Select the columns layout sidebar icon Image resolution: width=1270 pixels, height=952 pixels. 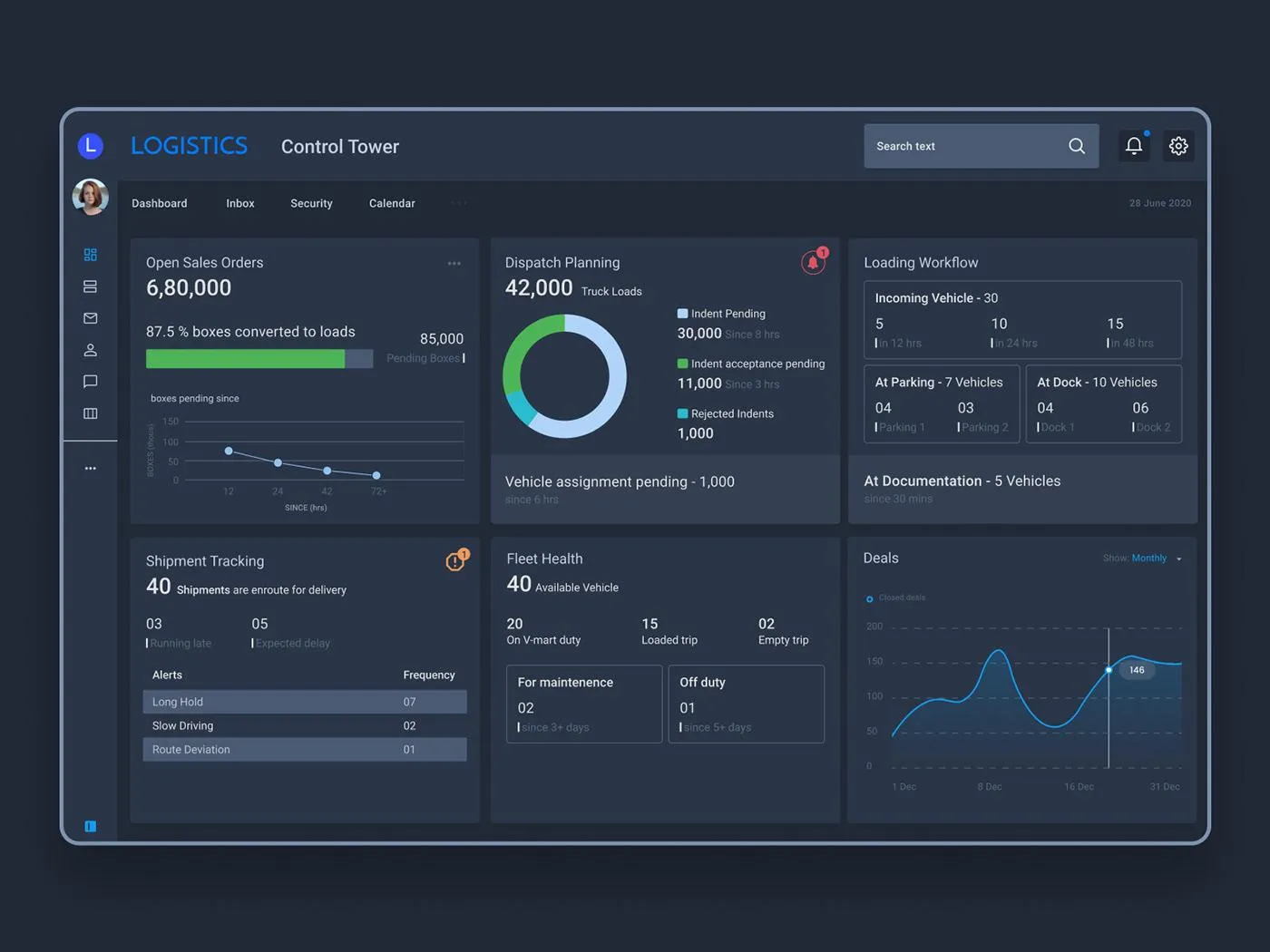tap(90, 413)
